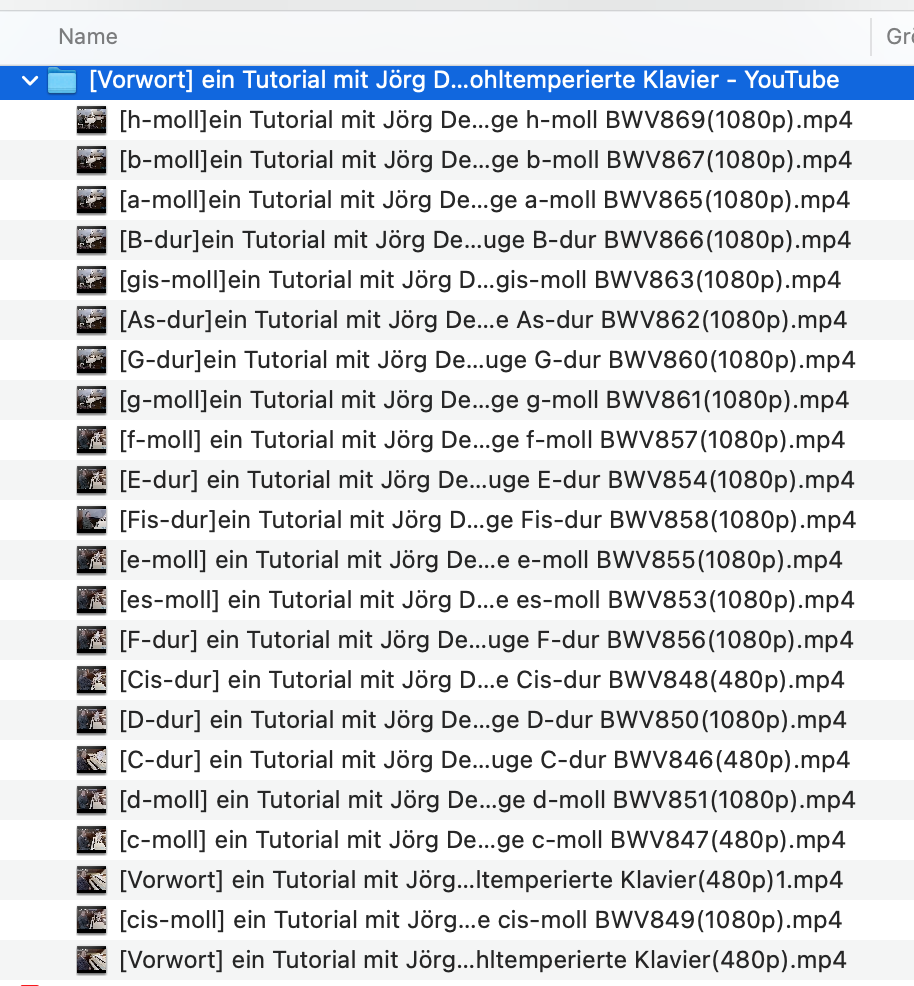914x986 pixels.
Task: Click the blue Vorwort folder icon
Action: pyautogui.click(x=62, y=80)
